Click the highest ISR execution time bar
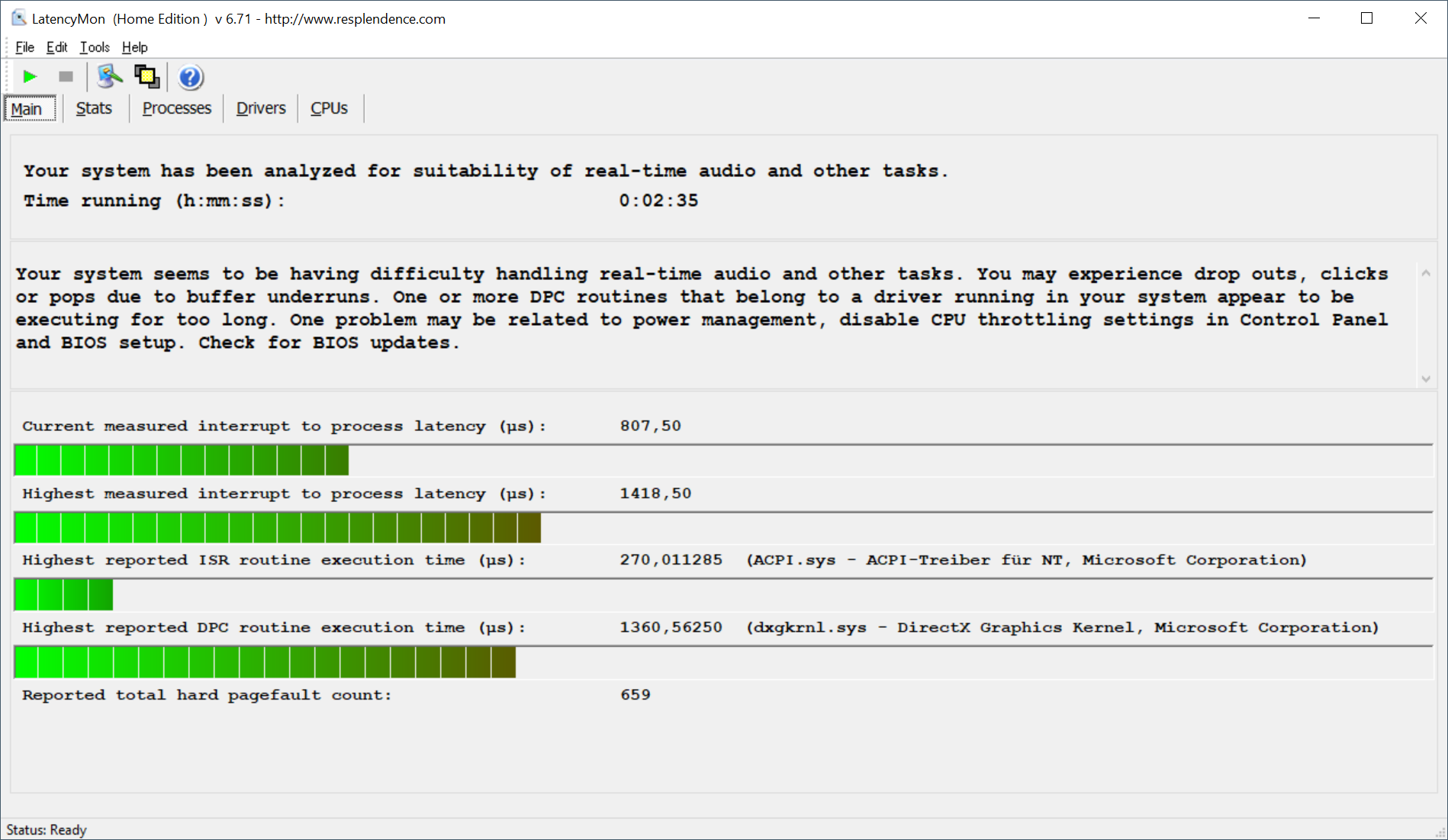This screenshot has height=840, width=1448. pyautogui.click(x=723, y=594)
